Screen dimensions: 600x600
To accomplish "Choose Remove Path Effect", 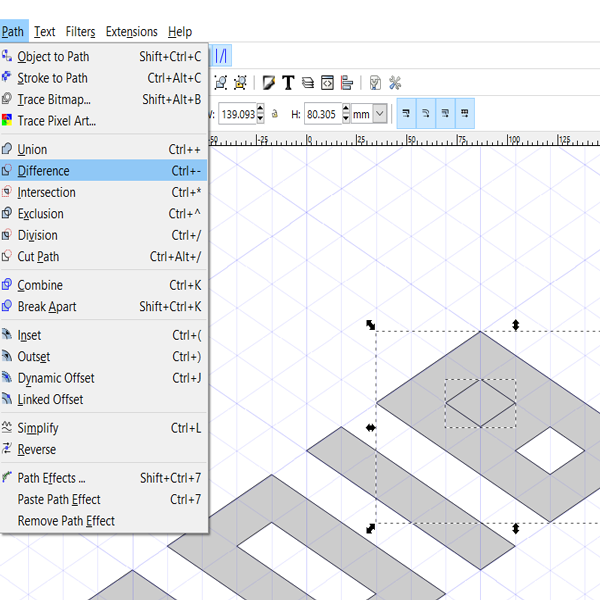I will (103, 521).
